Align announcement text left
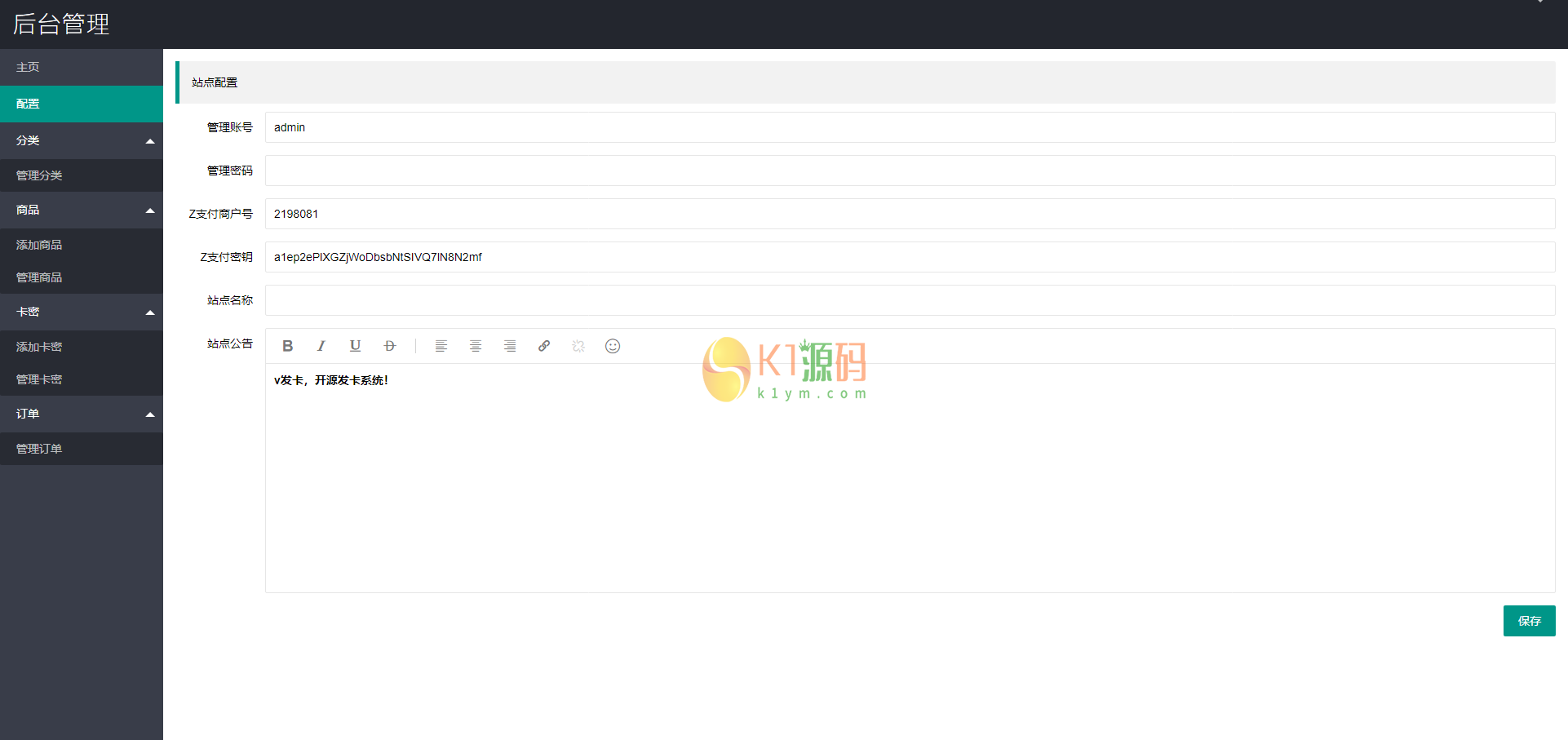This screenshot has height=740, width=1568. [x=441, y=346]
